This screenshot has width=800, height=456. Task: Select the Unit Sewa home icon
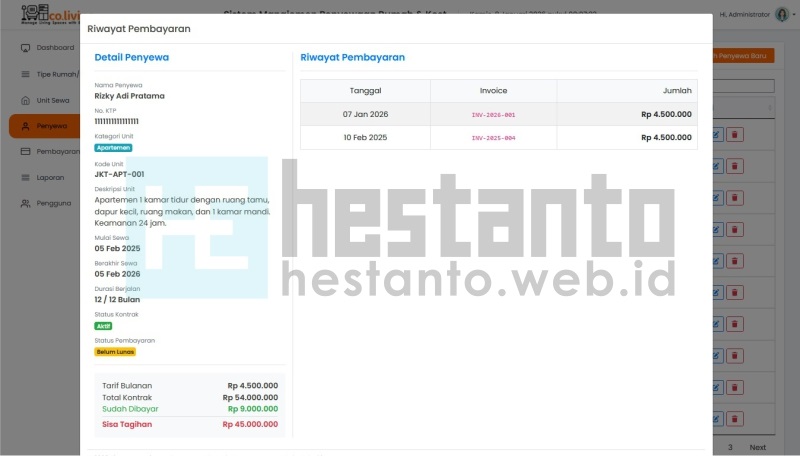[24, 101]
